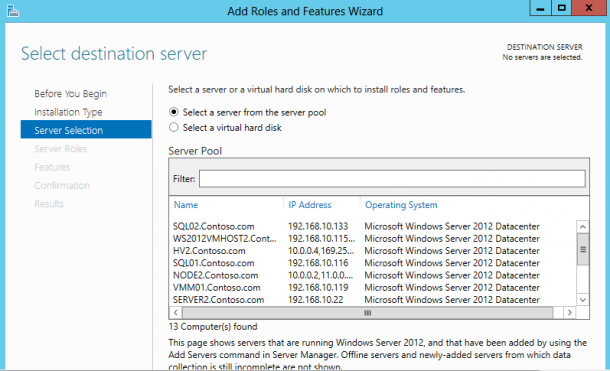This screenshot has height=371, width=610.
Task: Click the vertical scrollbar thumb
Action: click(583, 249)
